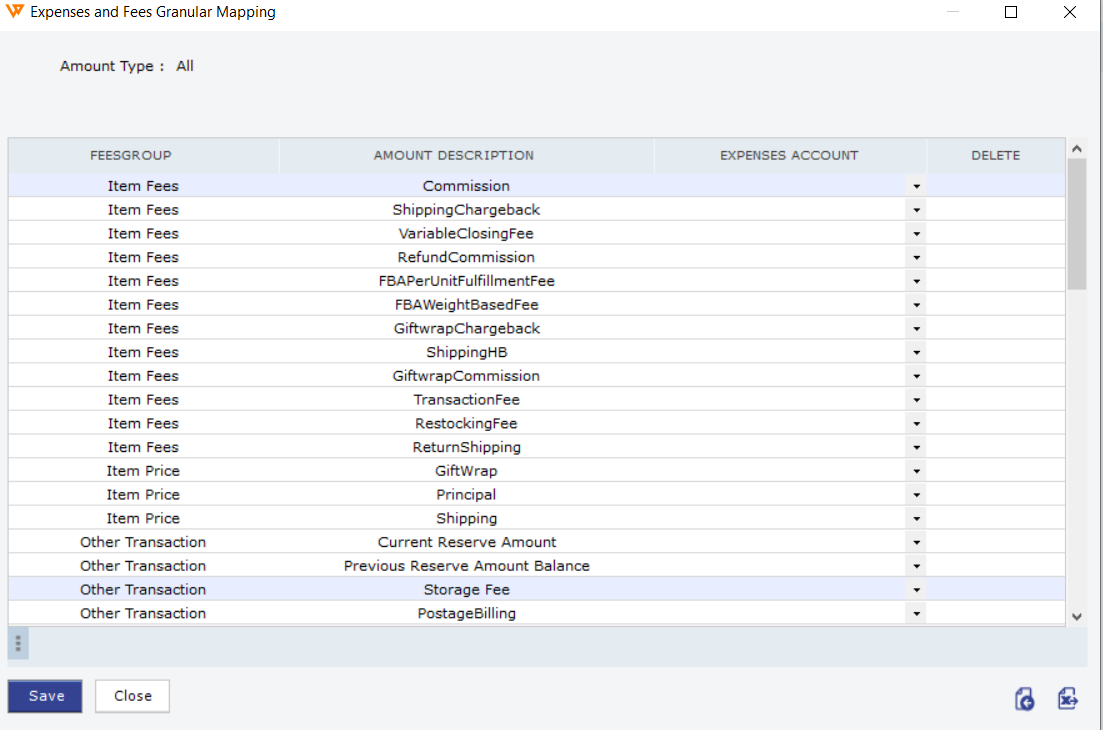Select the VariableClosingFee cell
1103x730 pixels.
466,234
